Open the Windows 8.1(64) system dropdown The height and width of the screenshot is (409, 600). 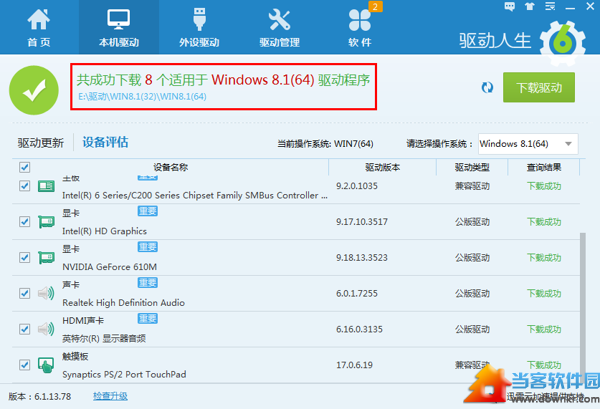(x=528, y=144)
